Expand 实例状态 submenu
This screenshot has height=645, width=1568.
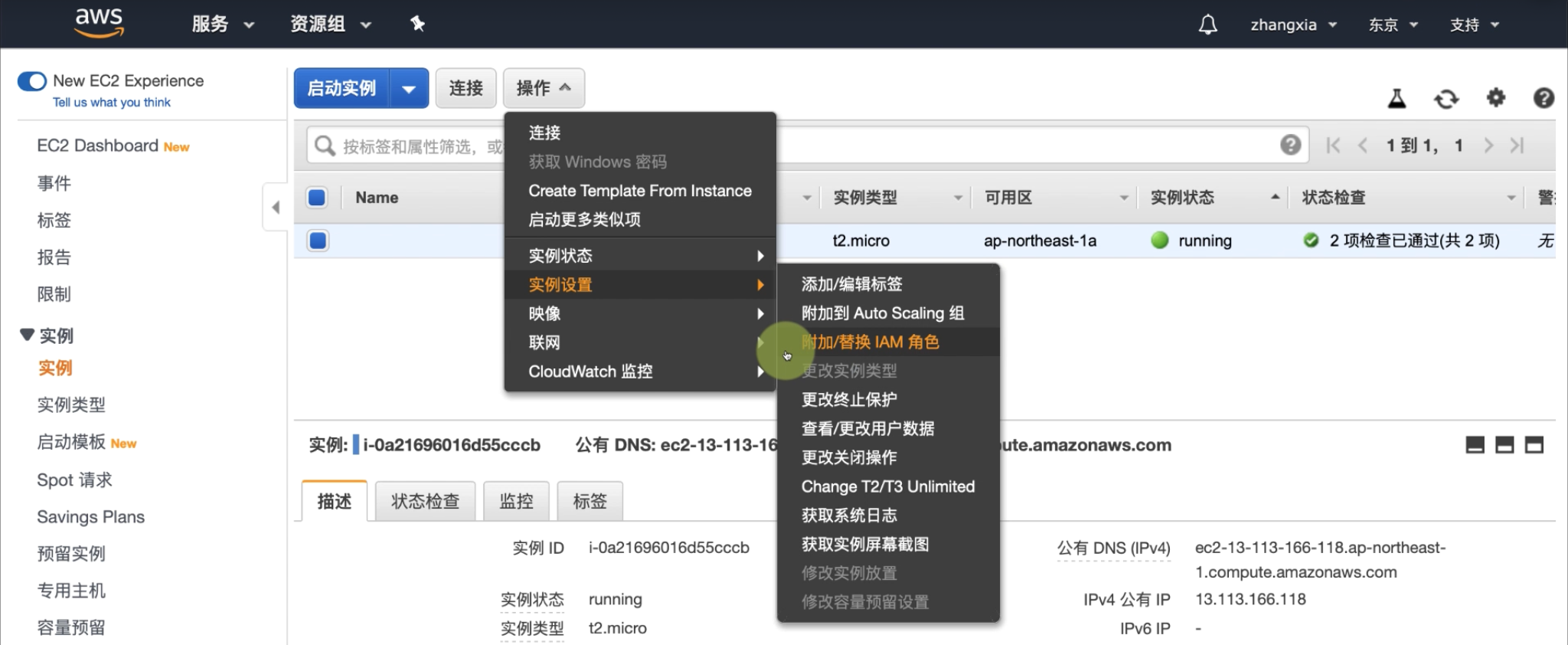pyautogui.click(x=641, y=256)
